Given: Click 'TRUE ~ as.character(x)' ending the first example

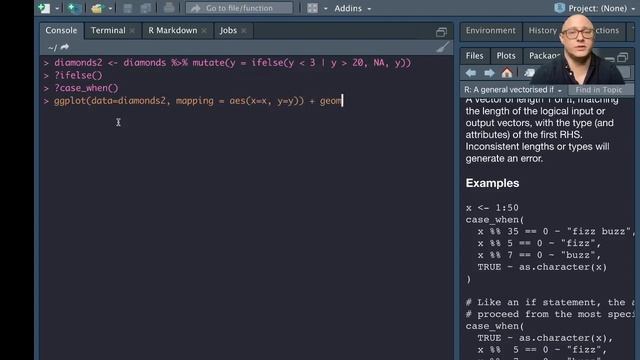Looking at the screenshot, I should [x=542, y=267].
